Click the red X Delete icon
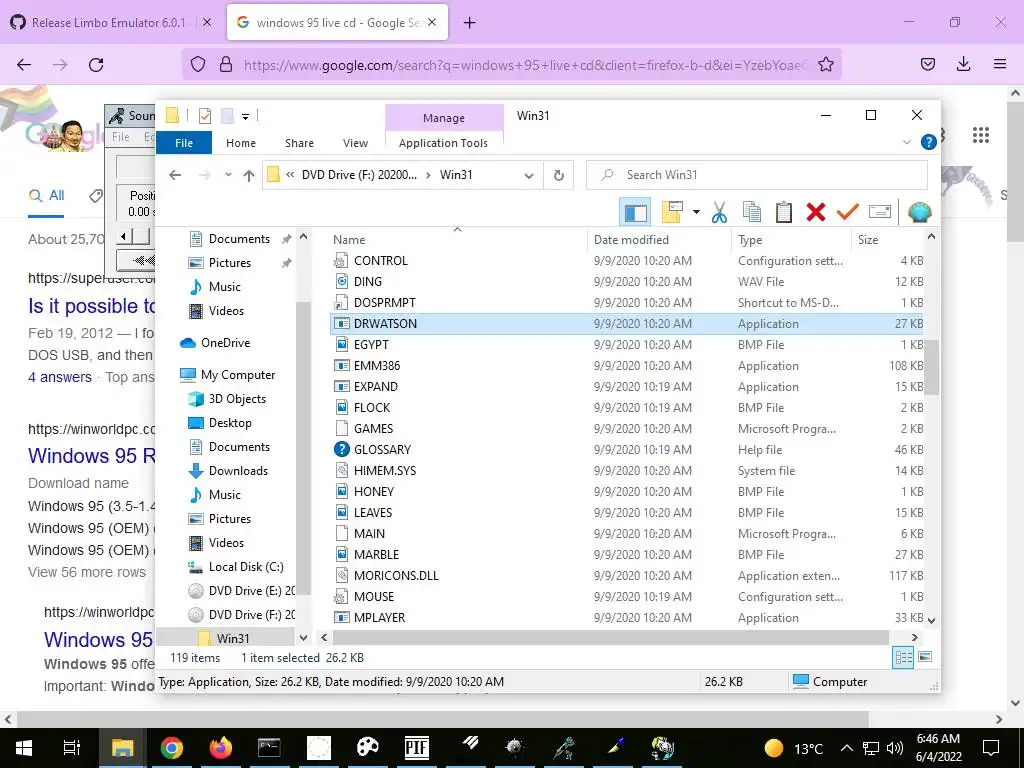Viewport: 1024px width, 768px height. pos(816,212)
